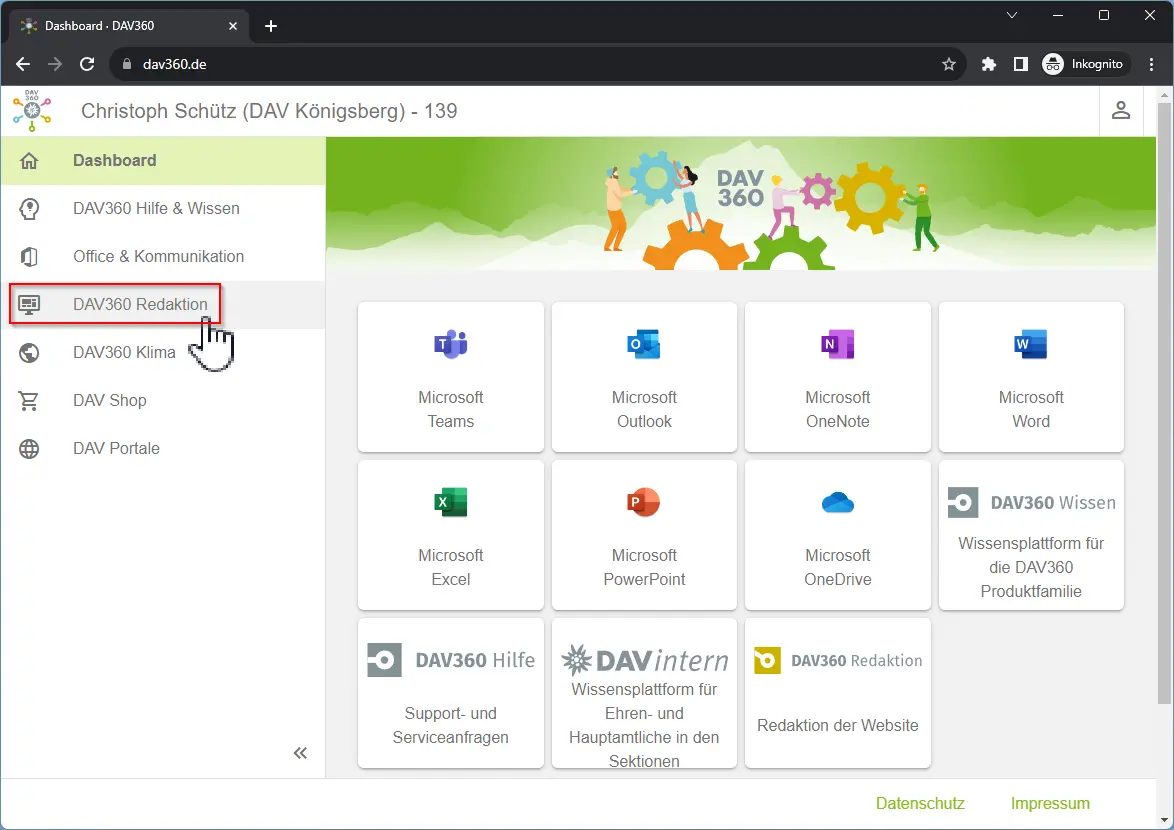Click the user account profile icon
This screenshot has height=830, width=1174.
point(1121,111)
